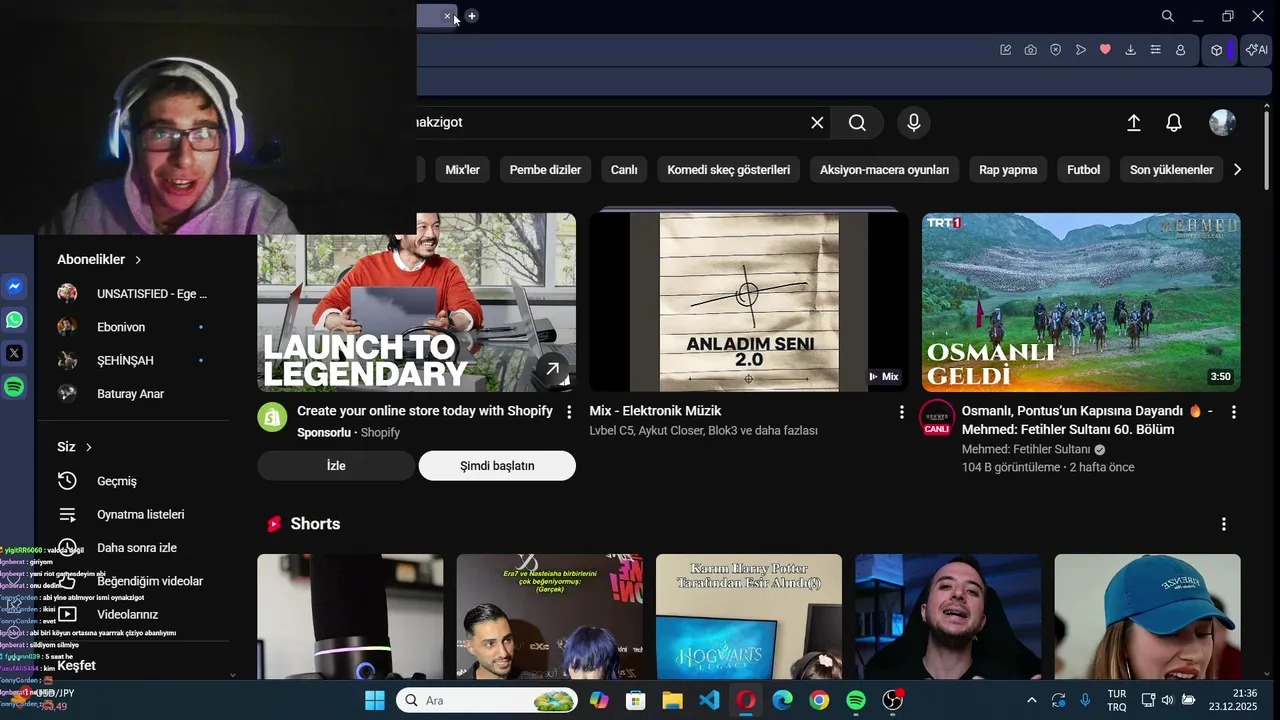Image resolution: width=1280 pixels, height=720 pixels.
Task: Open Opera page edit/pinboard icon
Action: (x=1005, y=50)
